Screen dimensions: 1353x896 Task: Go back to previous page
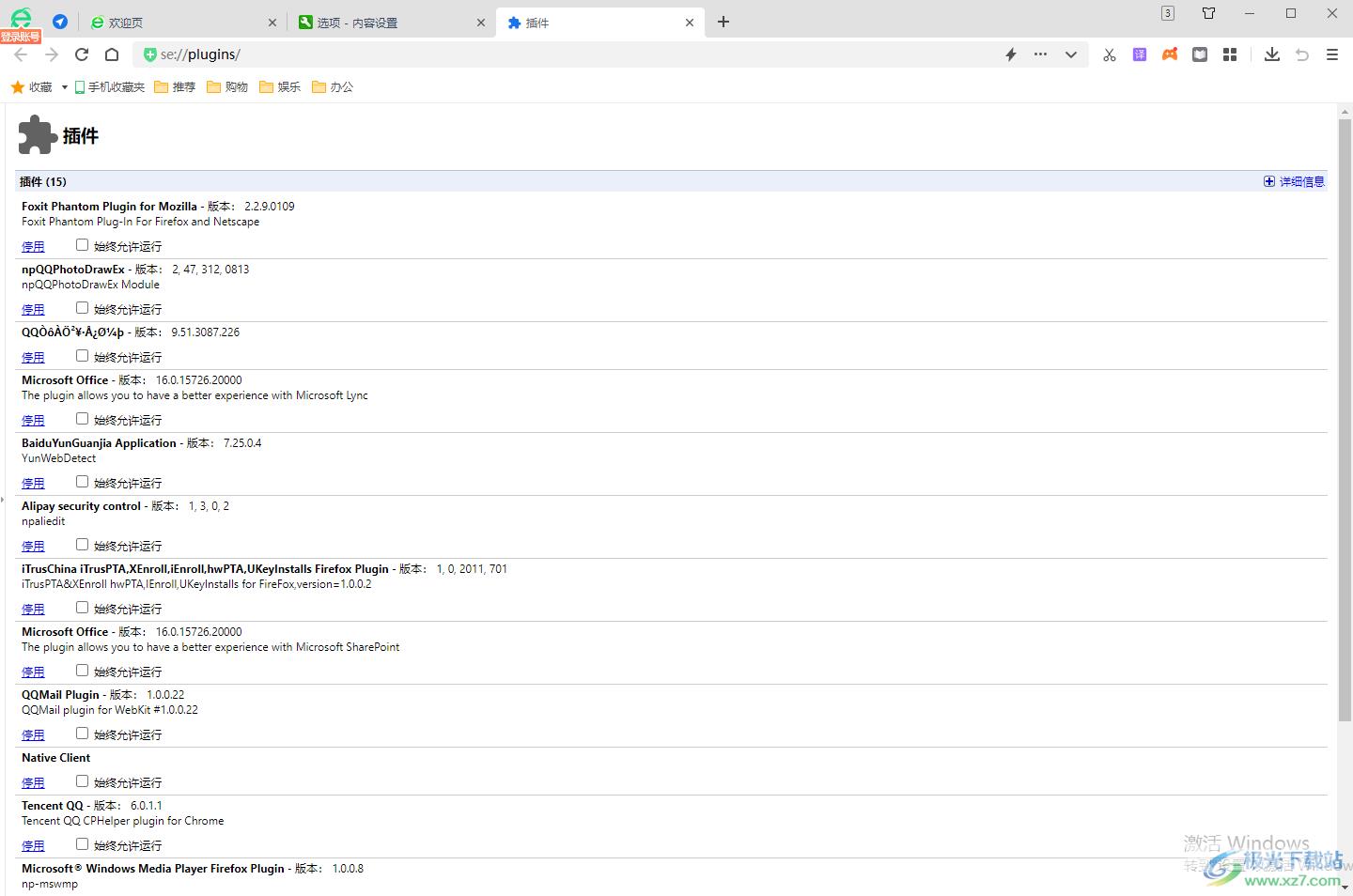tap(21, 54)
